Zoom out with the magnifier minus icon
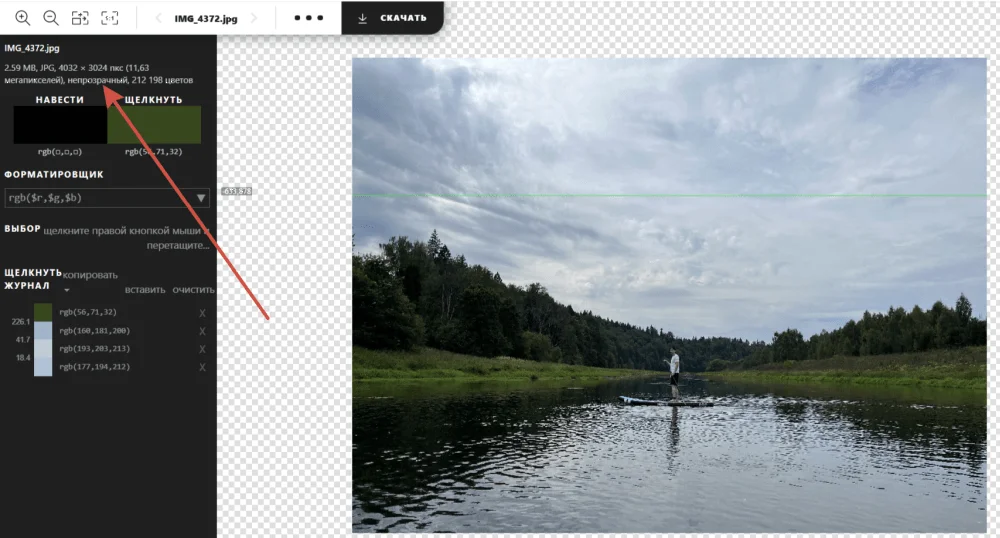The image size is (1000, 538). (51, 18)
